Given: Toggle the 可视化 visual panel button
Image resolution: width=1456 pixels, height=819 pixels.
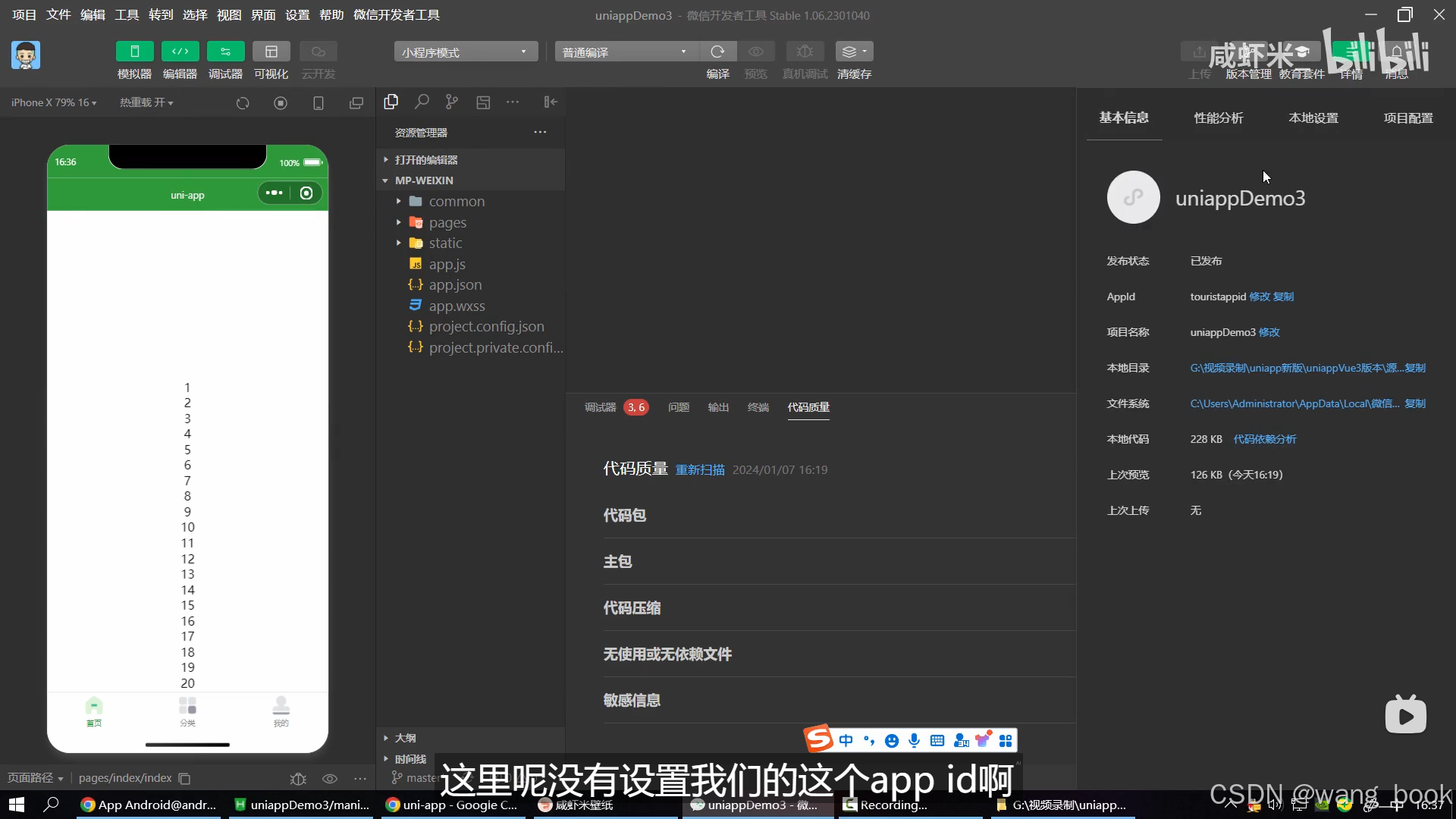Looking at the screenshot, I should [271, 52].
